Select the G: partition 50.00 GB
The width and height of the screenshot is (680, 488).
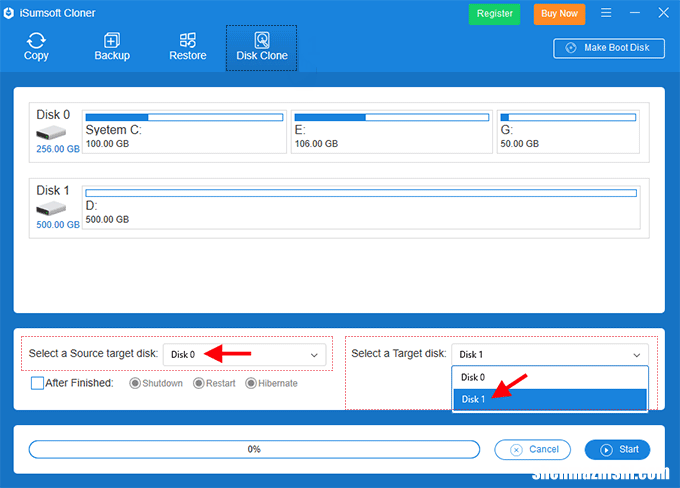click(568, 132)
